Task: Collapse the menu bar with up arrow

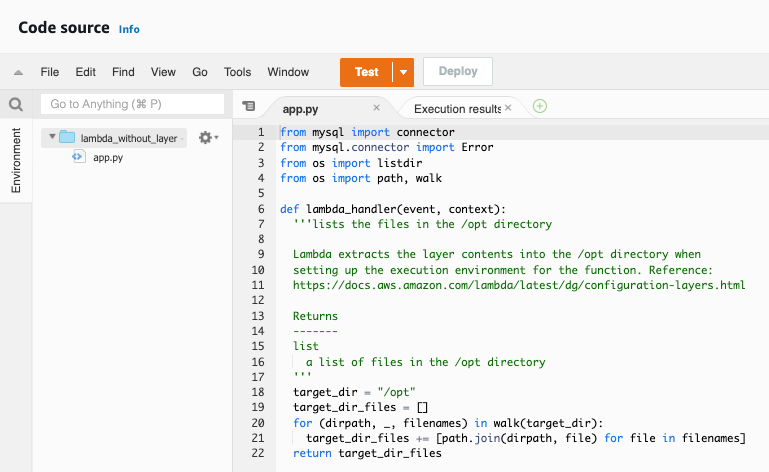Action: pos(18,72)
